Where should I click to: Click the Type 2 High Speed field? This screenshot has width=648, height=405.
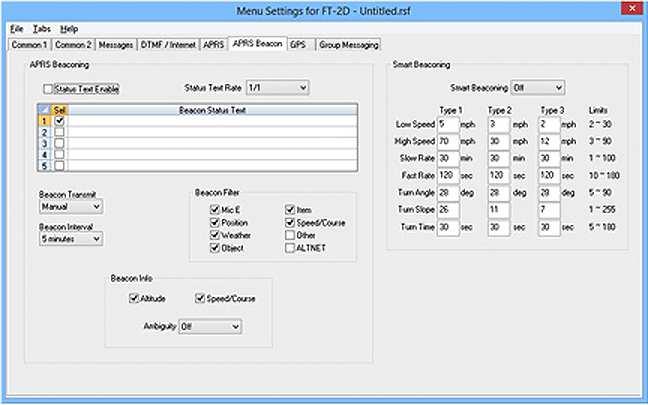point(499,141)
